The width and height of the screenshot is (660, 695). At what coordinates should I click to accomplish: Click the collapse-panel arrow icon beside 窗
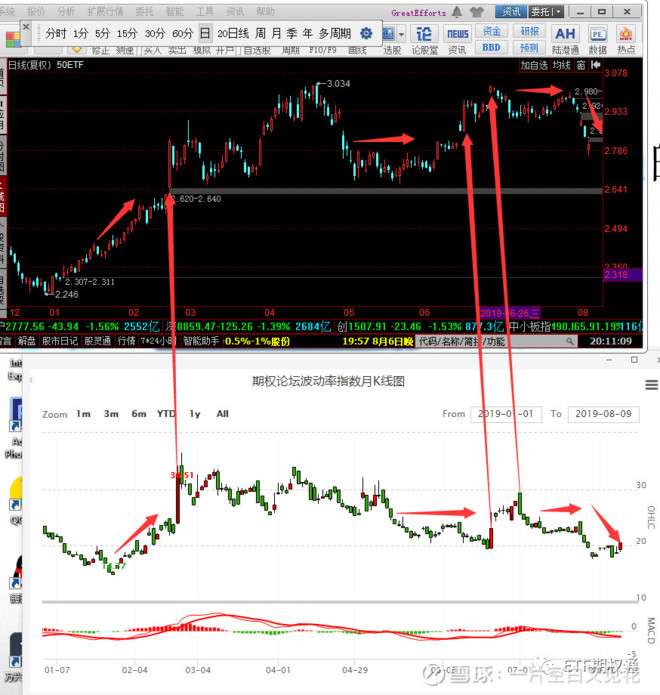(596, 65)
